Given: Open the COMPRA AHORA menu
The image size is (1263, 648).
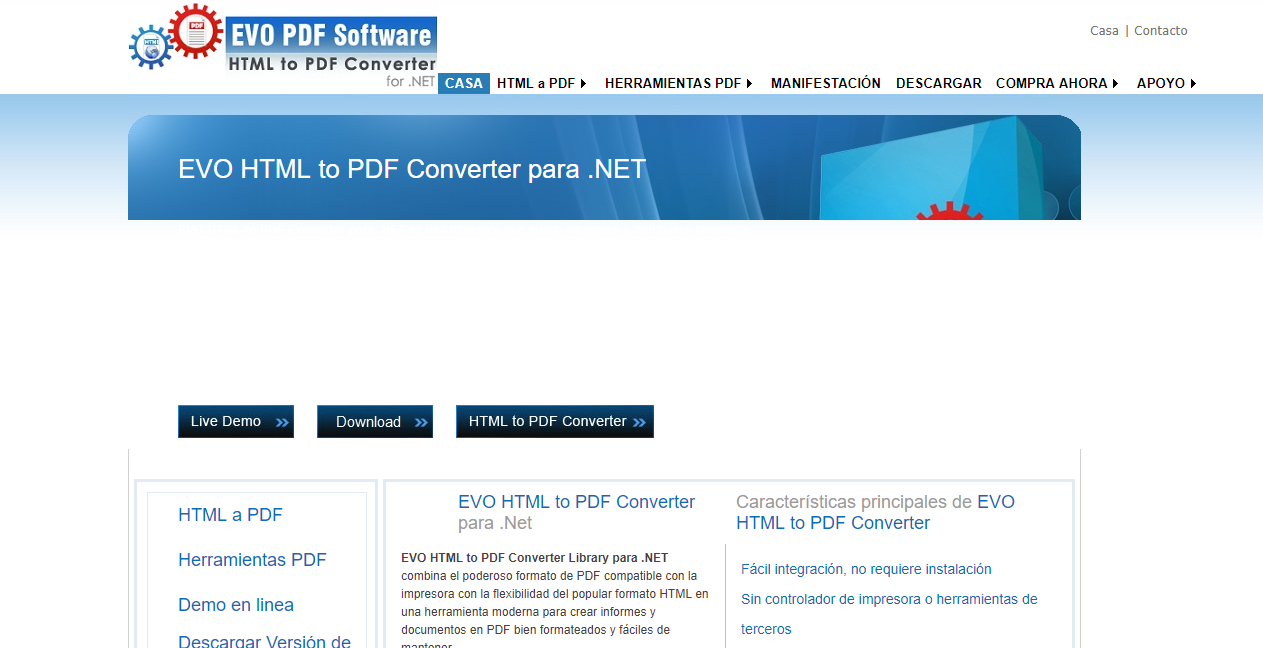Looking at the screenshot, I should coord(1052,83).
